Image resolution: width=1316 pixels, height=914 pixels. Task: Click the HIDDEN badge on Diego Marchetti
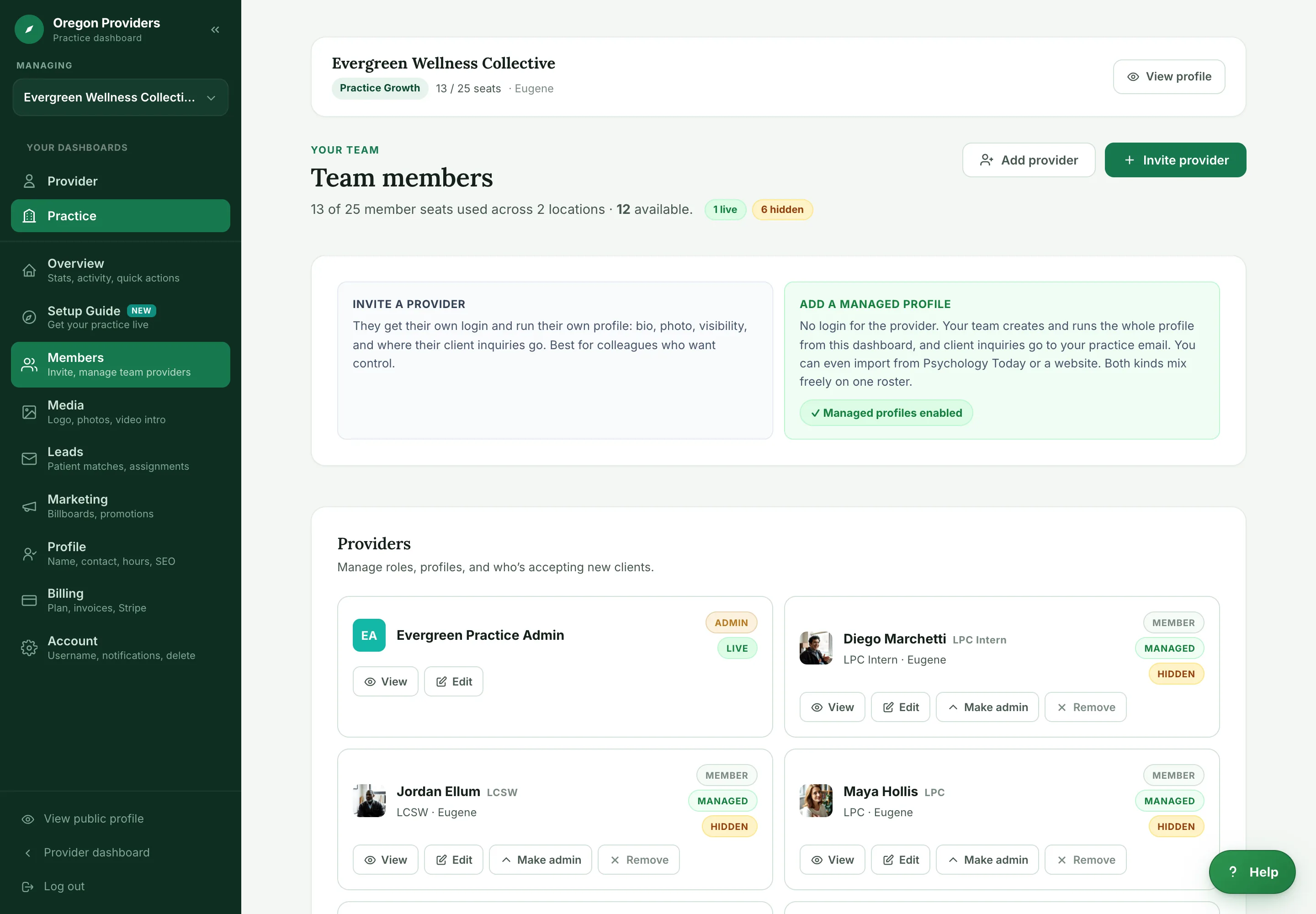point(1176,674)
